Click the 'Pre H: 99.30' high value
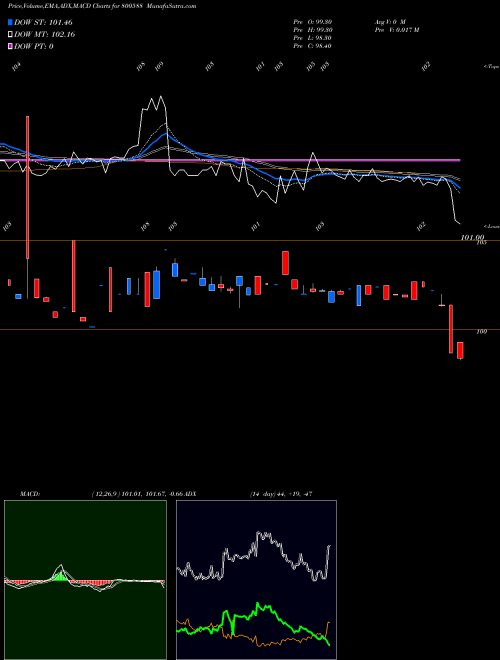This screenshot has width=500, height=660. pos(313,30)
